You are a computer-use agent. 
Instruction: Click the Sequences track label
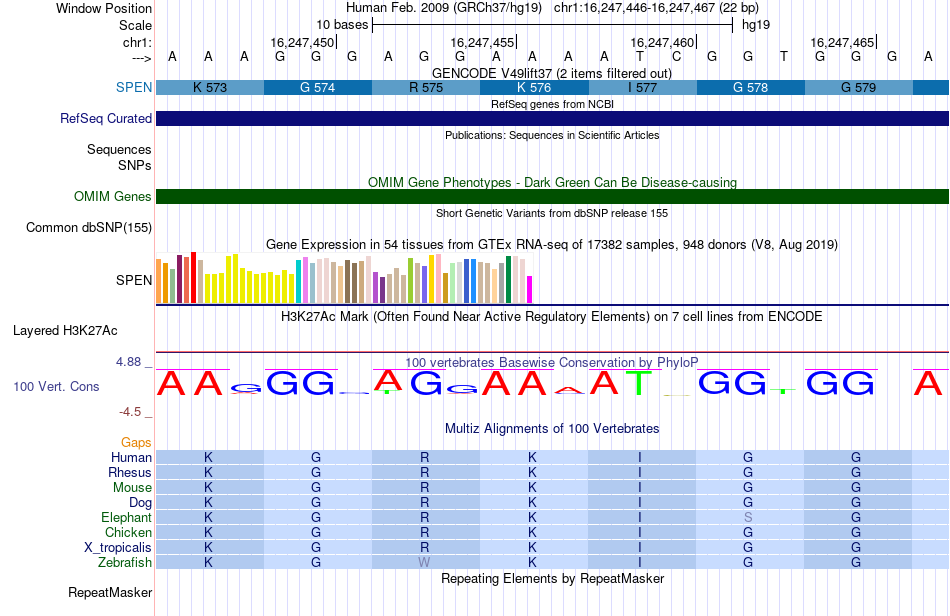tap(119, 149)
